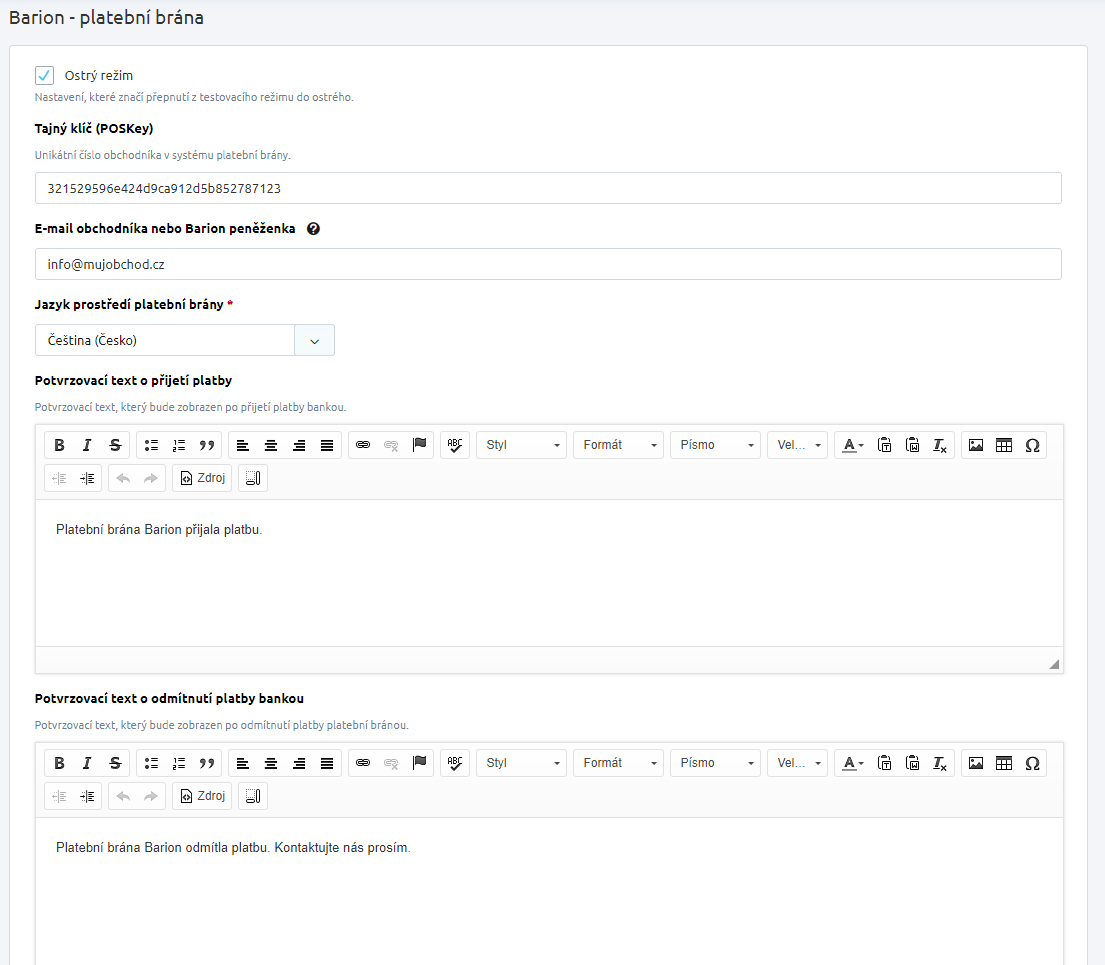
Task: Open Písmo dropdown in accepted payment editor
Action: tap(715, 445)
